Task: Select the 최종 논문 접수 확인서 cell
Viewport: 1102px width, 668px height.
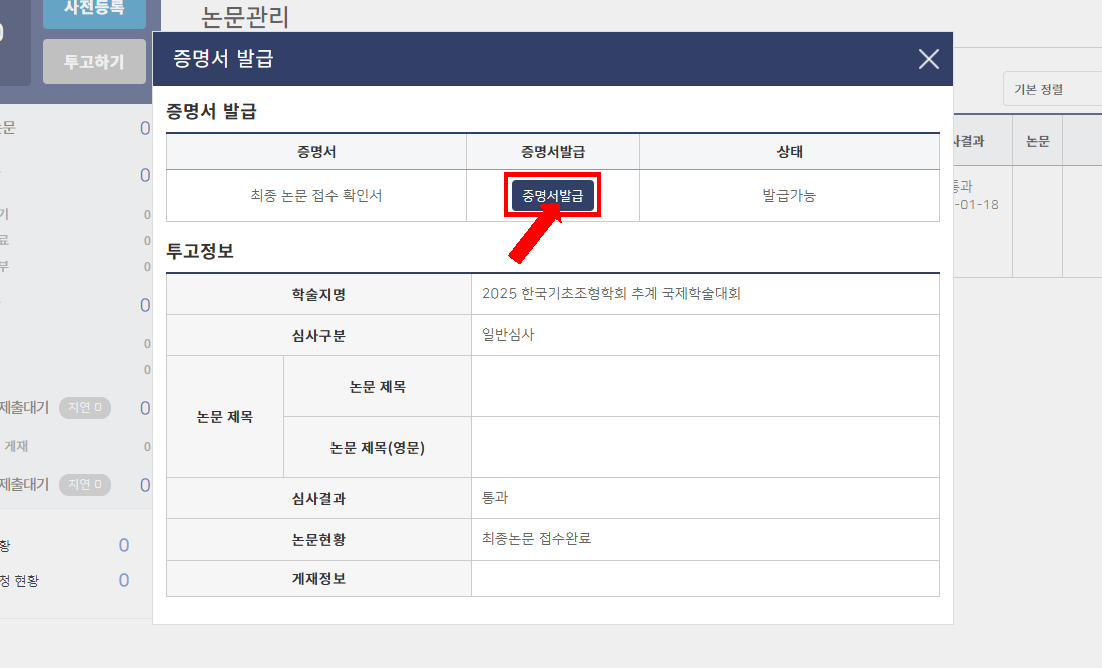Action: pos(316,196)
